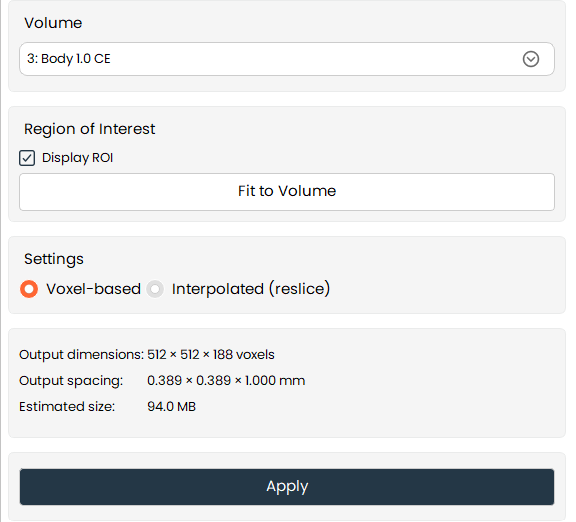Click the output spacing value 0.389 × 0.389 × 1.000 mm
This screenshot has height=522, width=576.
coord(226,381)
